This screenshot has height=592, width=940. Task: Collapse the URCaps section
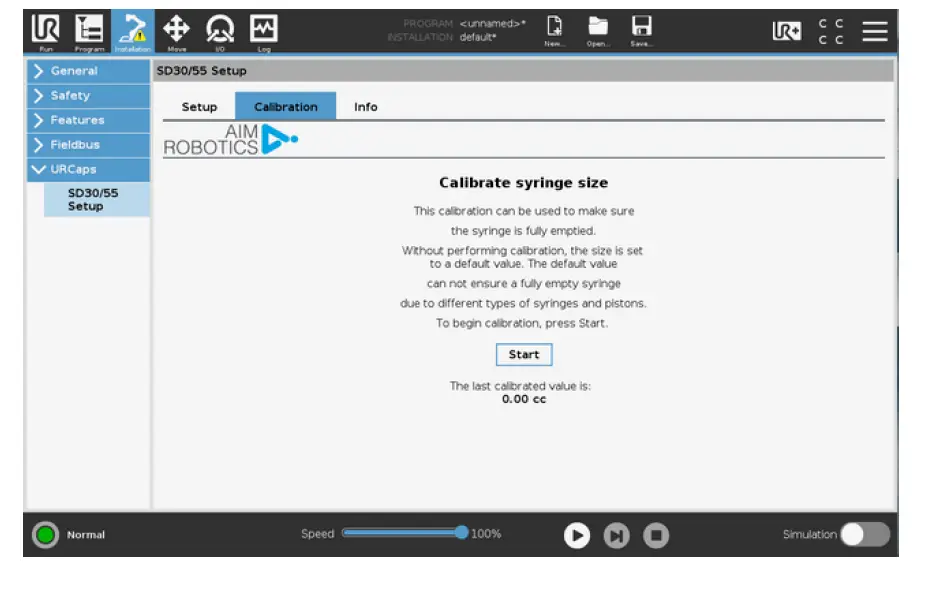pos(89,169)
